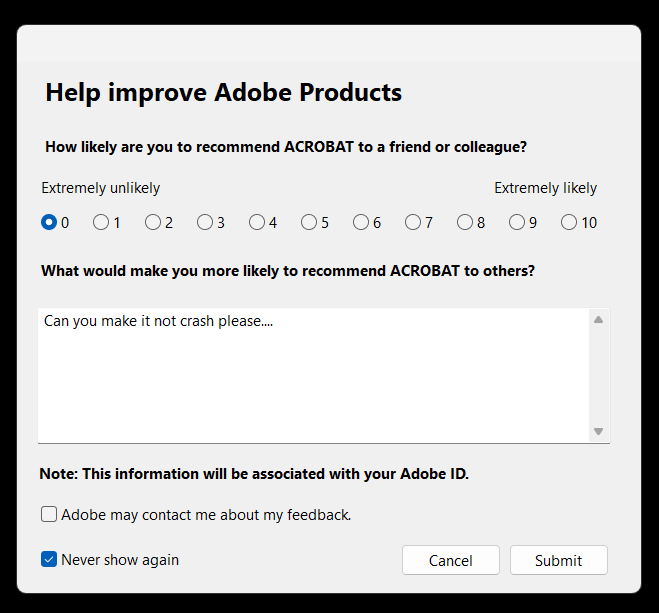This screenshot has width=659, height=613.
Task: Select rating 10 extremely likely
Action: coord(569,222)
